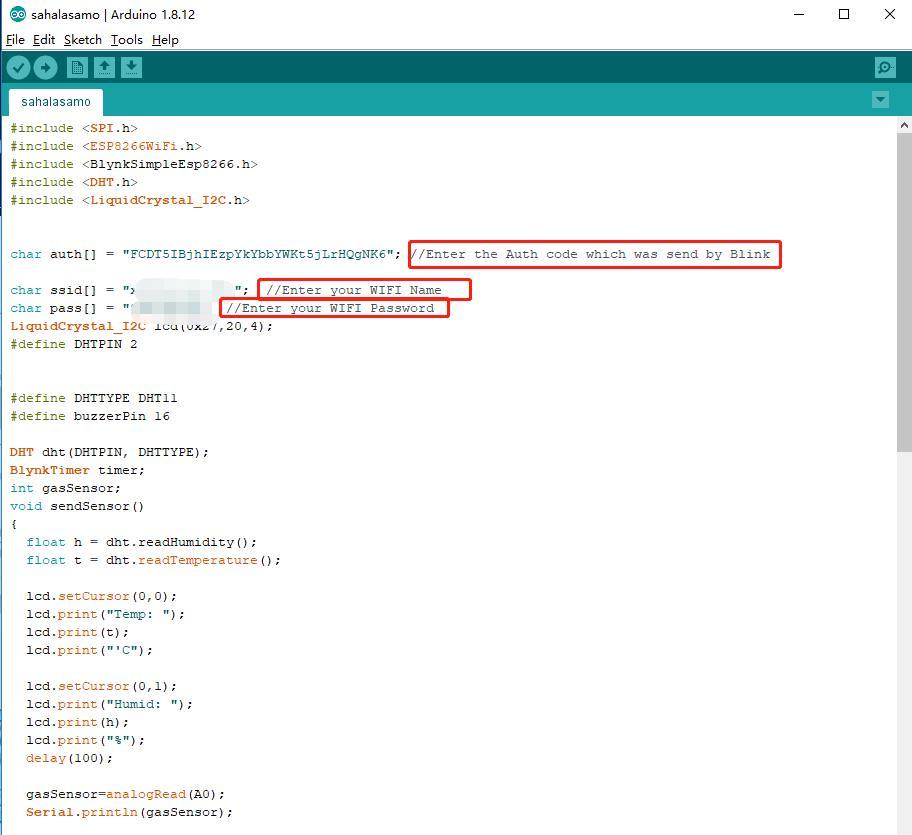The image size is (912, 835).
Task: Click the line '#include <SPI.h>'
Action: click(x=74, y=128)
